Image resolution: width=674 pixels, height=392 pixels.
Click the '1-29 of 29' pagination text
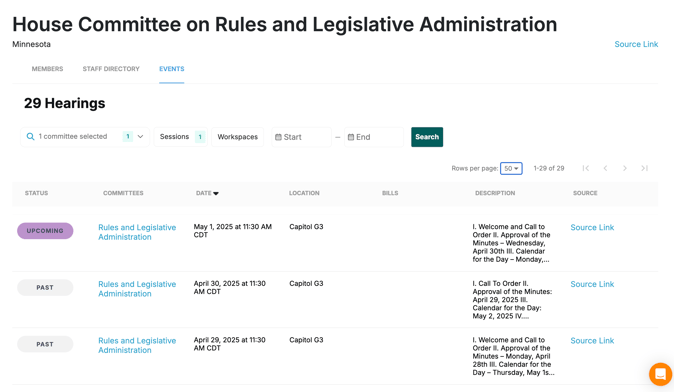point(548,168)
